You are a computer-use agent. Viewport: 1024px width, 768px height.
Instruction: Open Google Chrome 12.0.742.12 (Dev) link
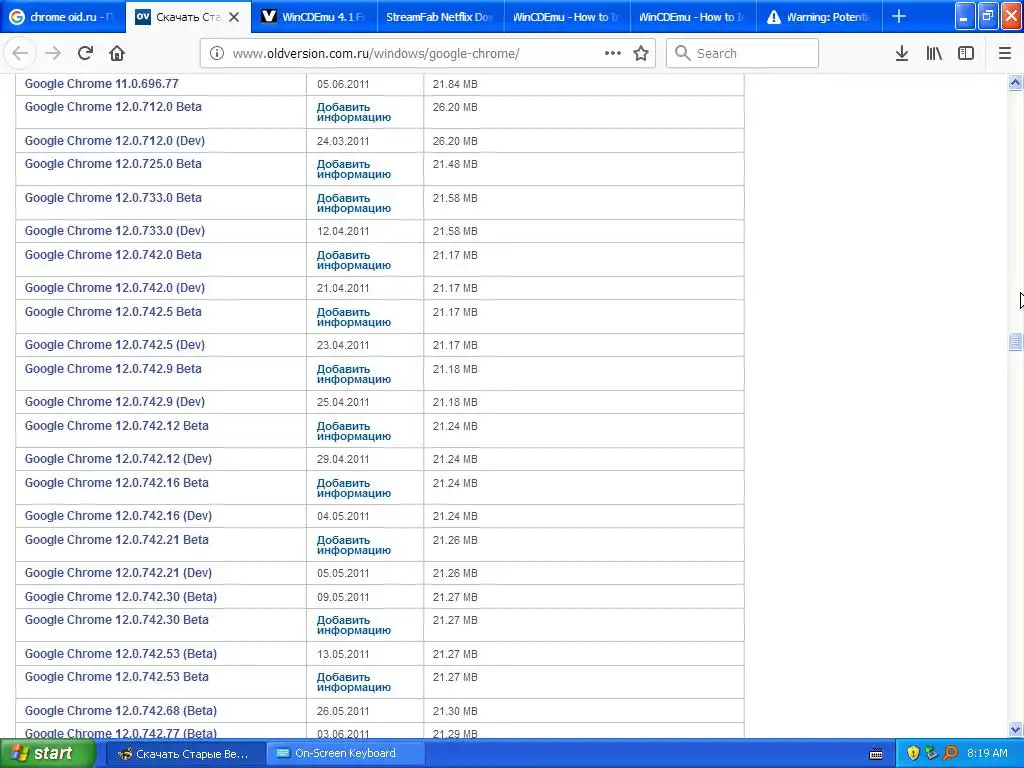(x=118, y=458)
